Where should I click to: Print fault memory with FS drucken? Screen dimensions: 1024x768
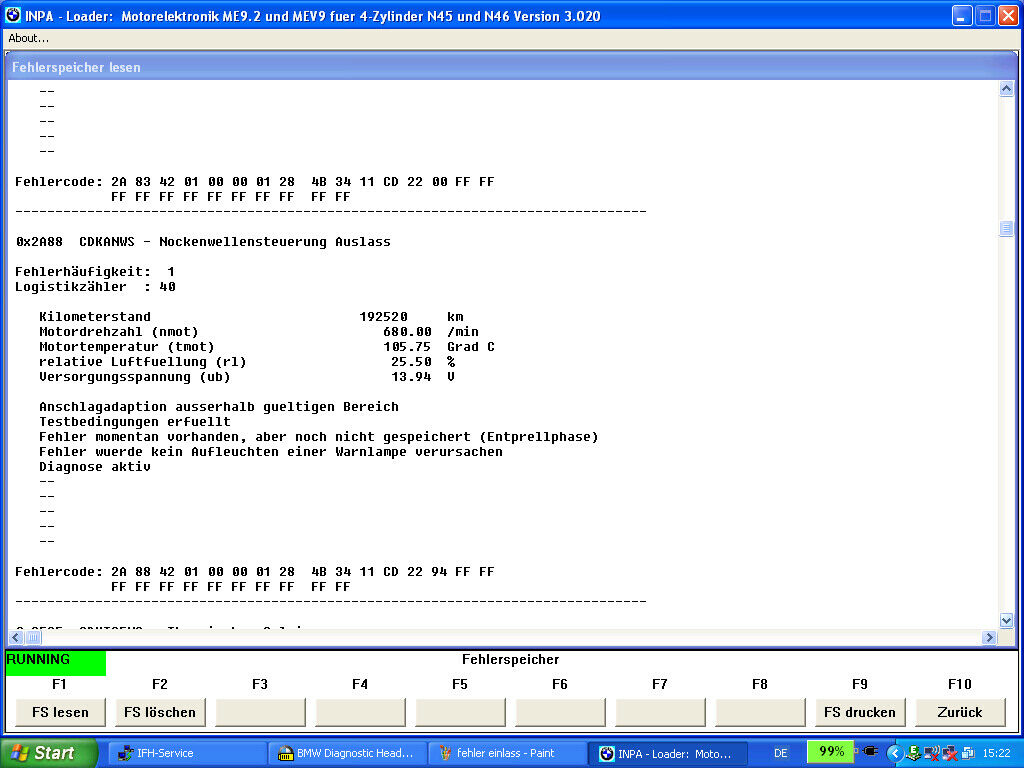coord(860,712)
